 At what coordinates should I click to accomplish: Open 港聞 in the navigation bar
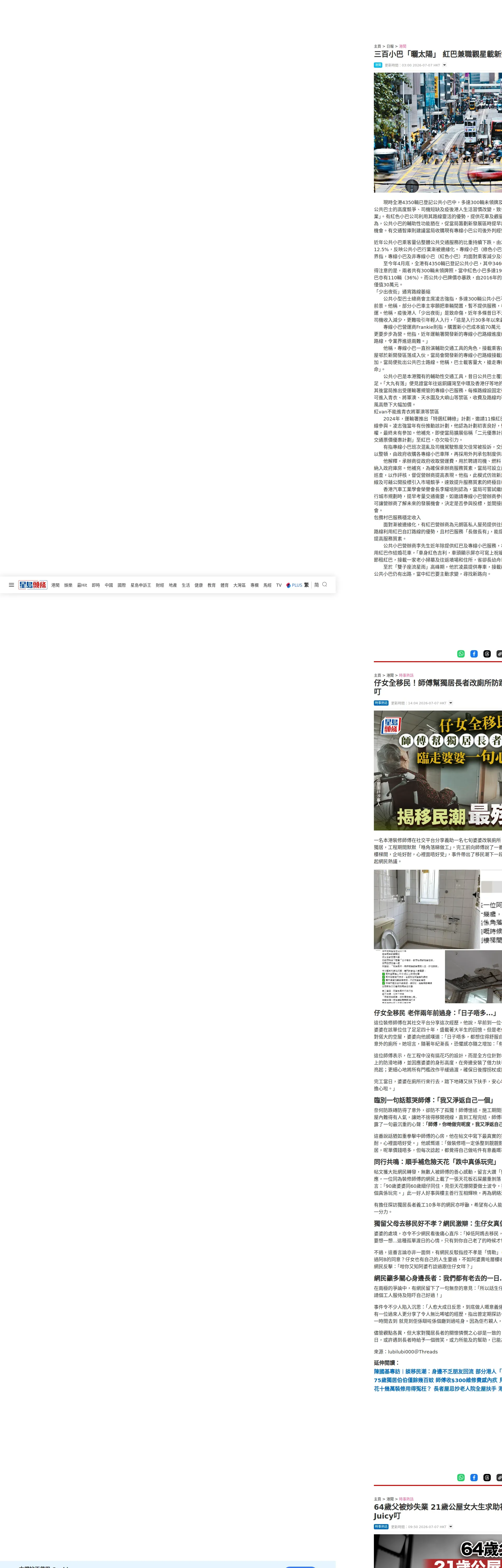[55, 585]
